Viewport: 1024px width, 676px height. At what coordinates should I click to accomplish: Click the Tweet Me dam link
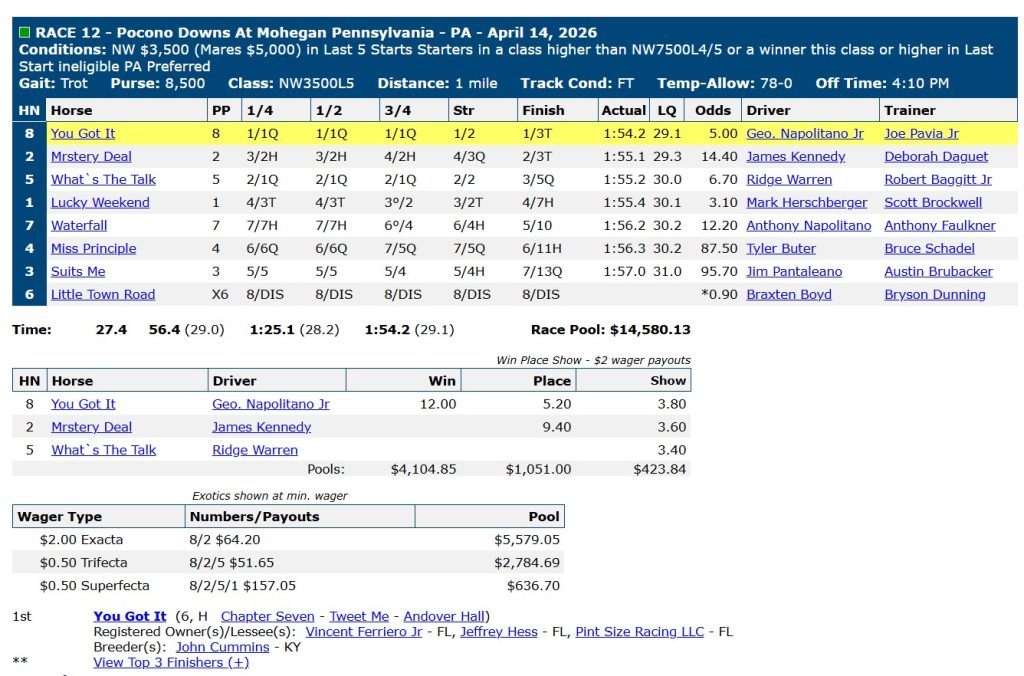coord(359,616)
